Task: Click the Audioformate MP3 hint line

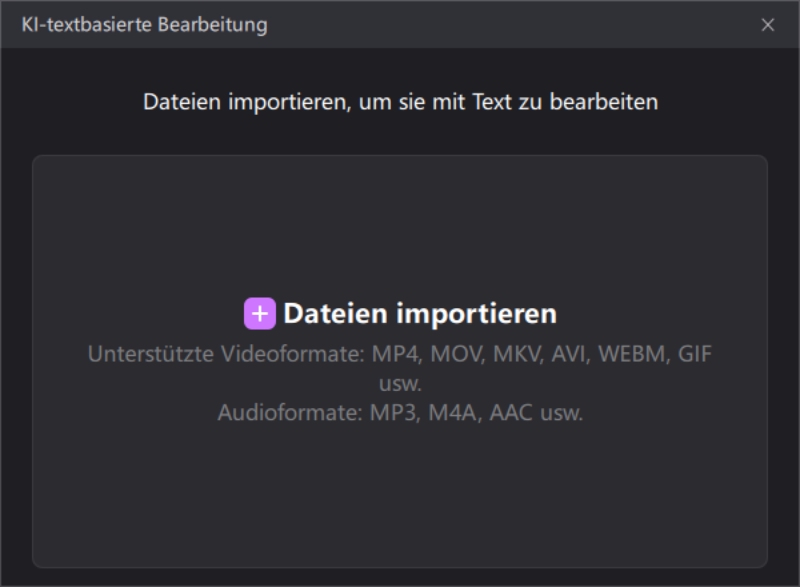Action: 400,404
